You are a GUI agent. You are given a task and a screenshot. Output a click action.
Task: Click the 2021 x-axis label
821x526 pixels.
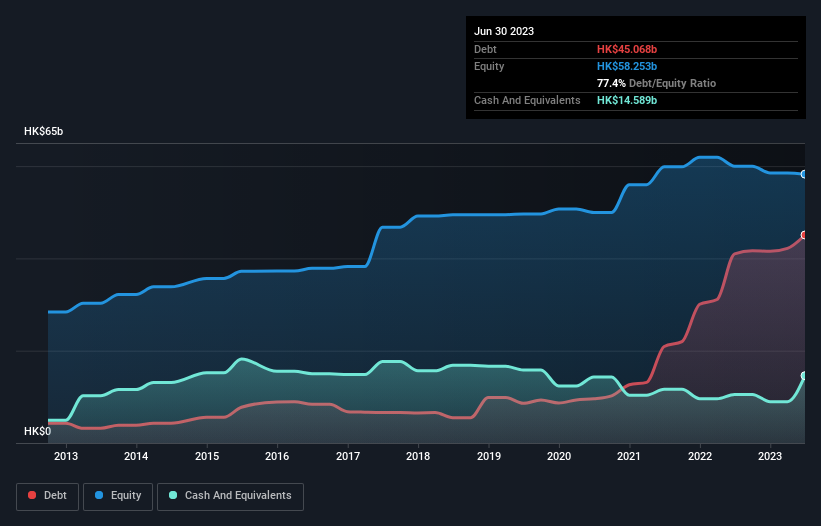point(629,456)
